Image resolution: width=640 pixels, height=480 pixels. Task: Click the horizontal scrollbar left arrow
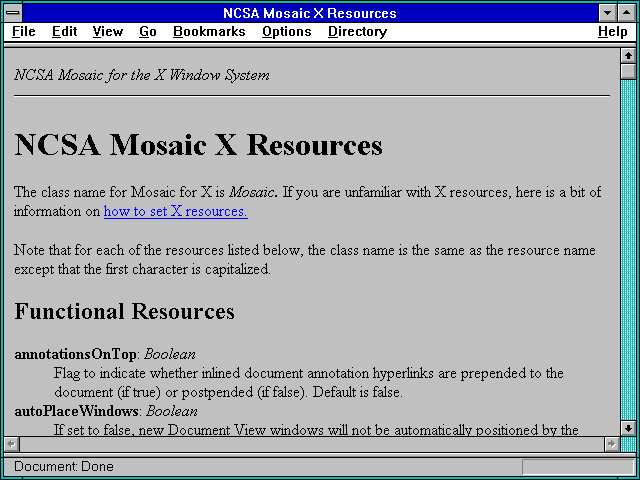point(11,444)
